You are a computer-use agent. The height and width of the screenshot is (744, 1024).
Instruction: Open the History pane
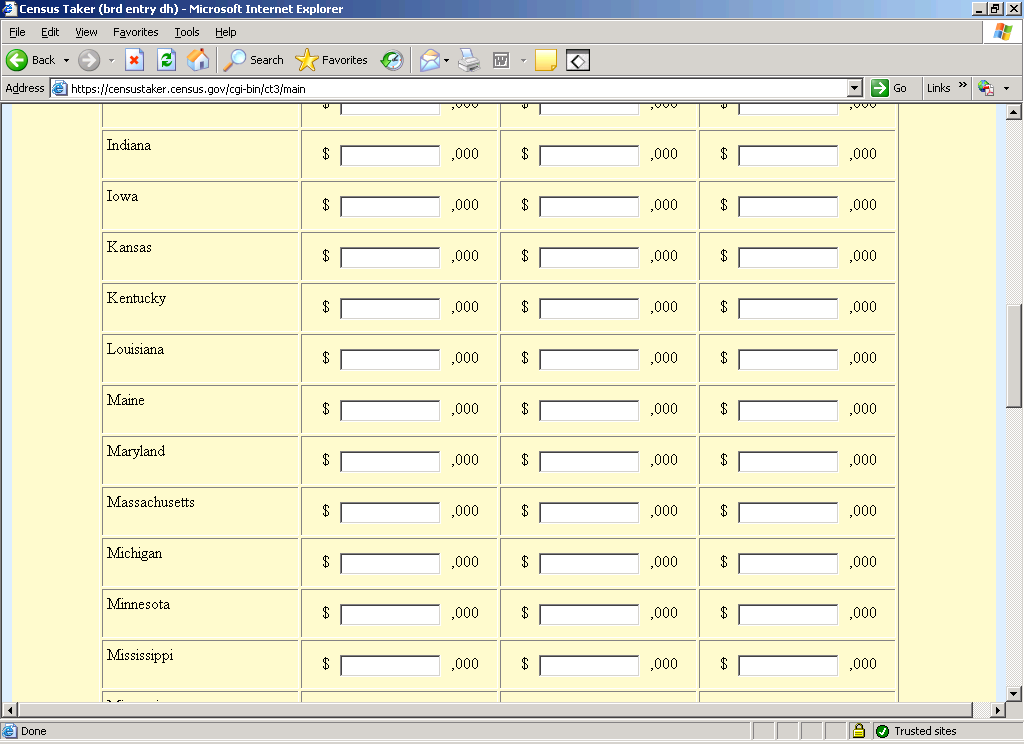391,60
